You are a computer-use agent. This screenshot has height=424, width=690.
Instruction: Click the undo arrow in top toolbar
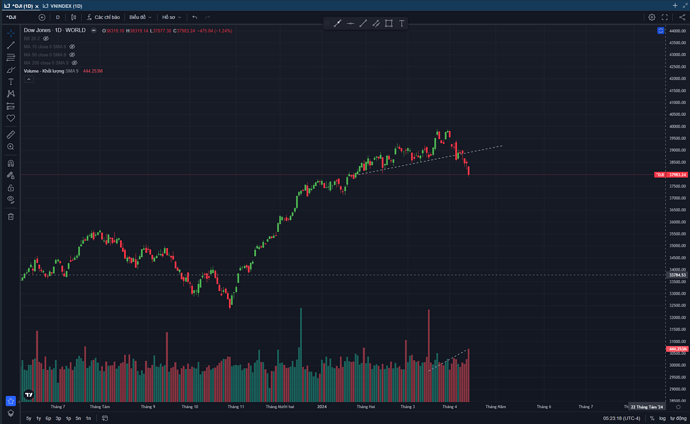coord(194,17)
